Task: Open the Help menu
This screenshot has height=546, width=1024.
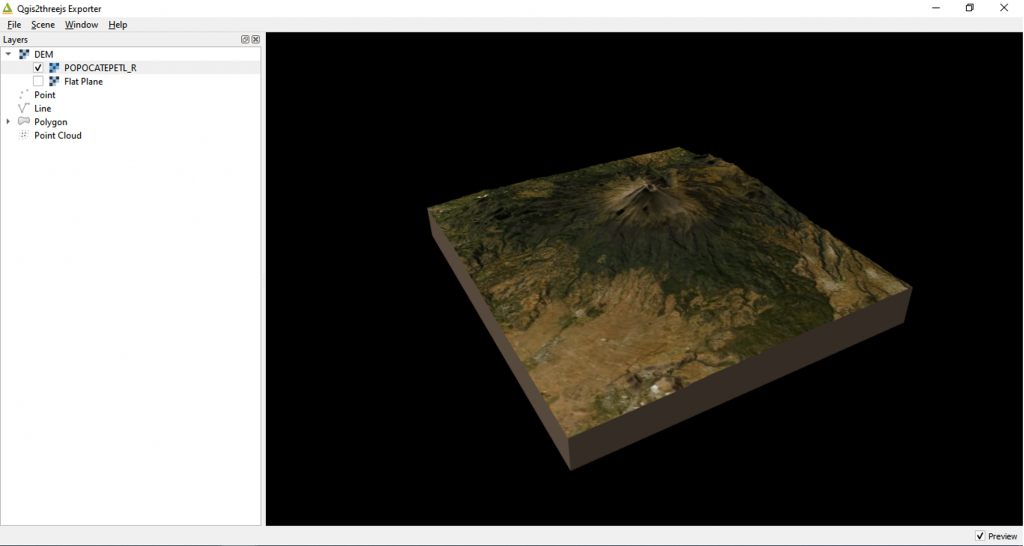Action: (118, 24)
